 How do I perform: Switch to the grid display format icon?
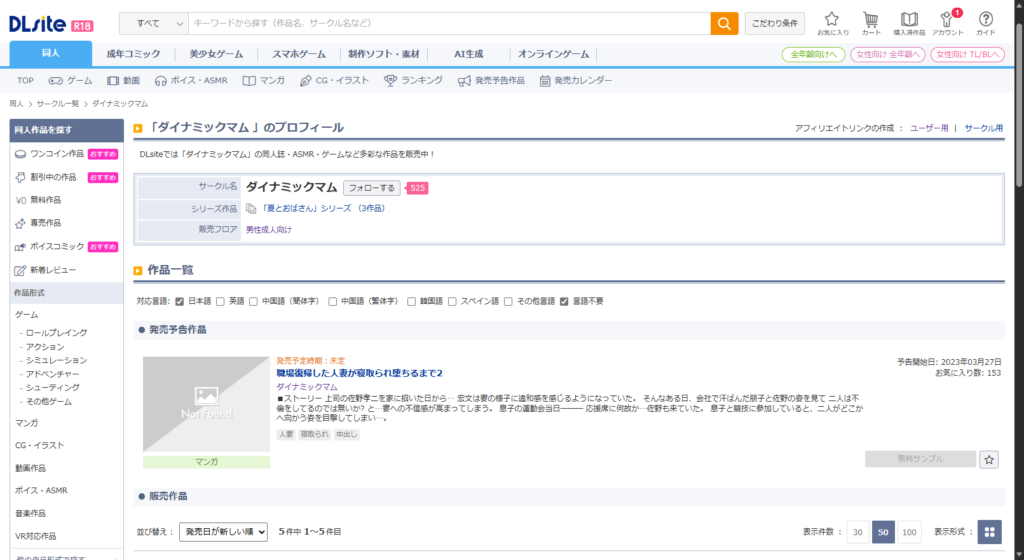(x=989, y=533)
